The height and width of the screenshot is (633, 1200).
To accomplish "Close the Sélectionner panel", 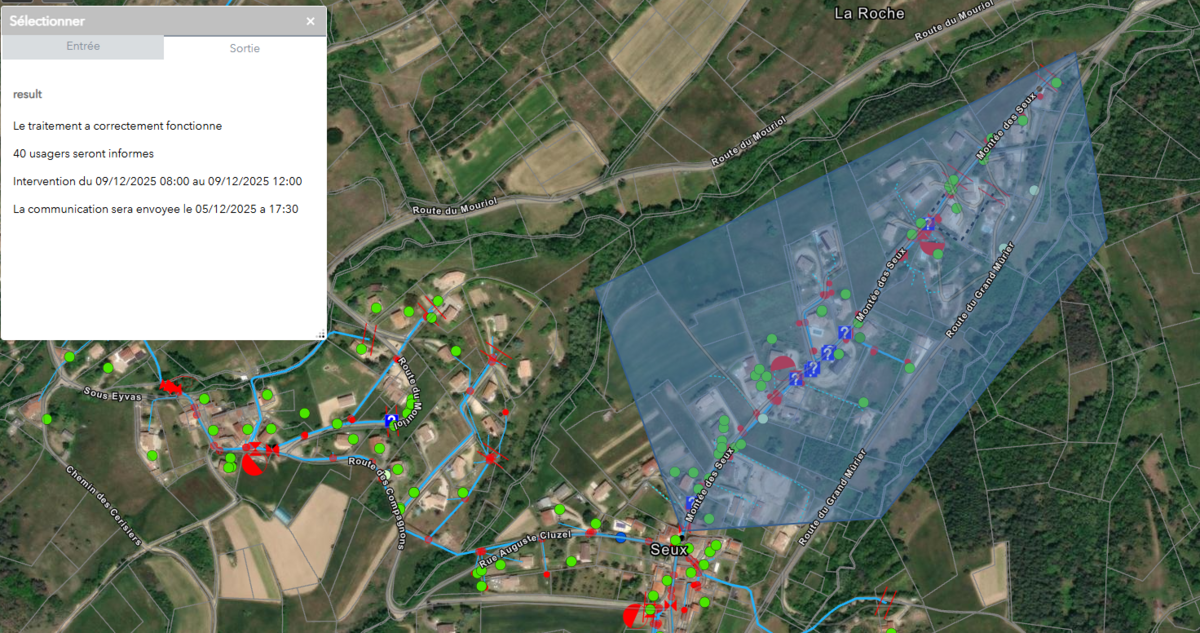I will coord(310,21).
